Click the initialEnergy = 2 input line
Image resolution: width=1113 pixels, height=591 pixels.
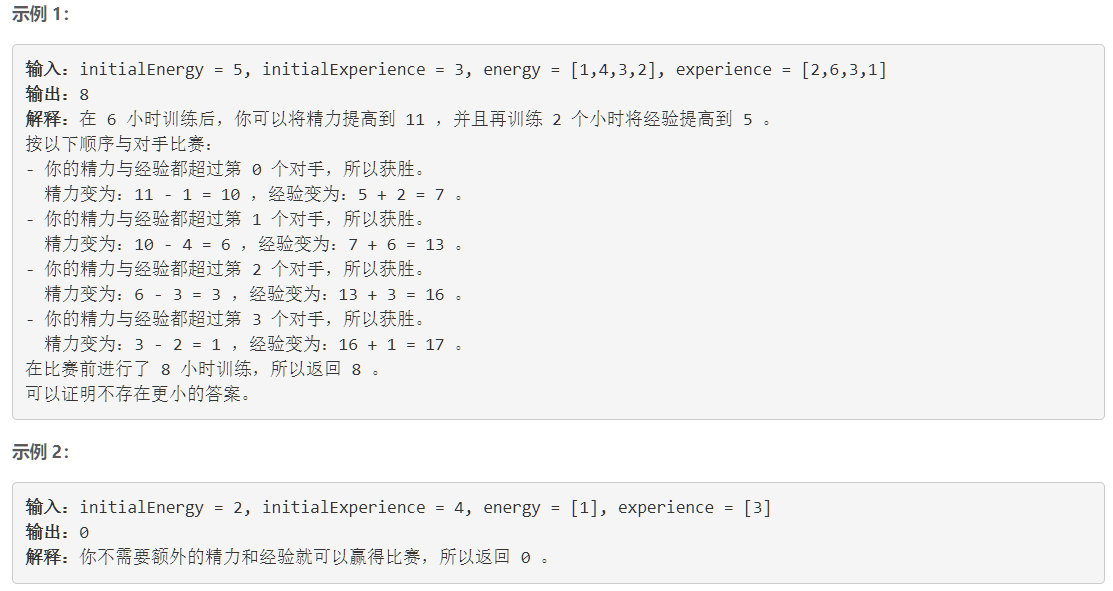398,507
